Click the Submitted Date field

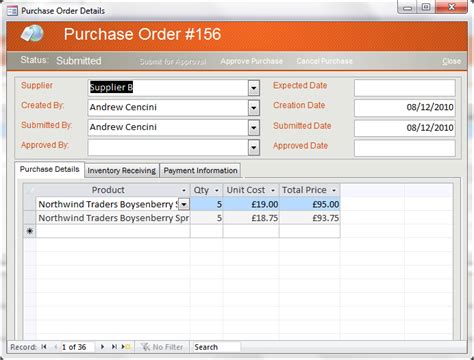[404, 128]
